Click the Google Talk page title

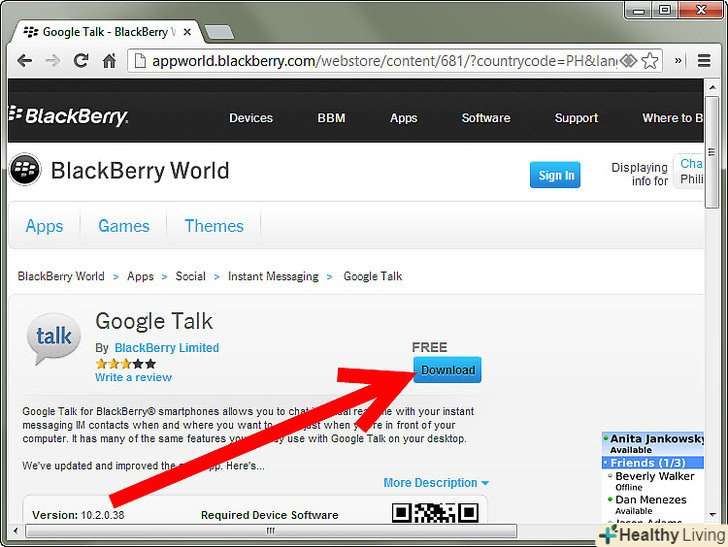click(x=154, y=321)
